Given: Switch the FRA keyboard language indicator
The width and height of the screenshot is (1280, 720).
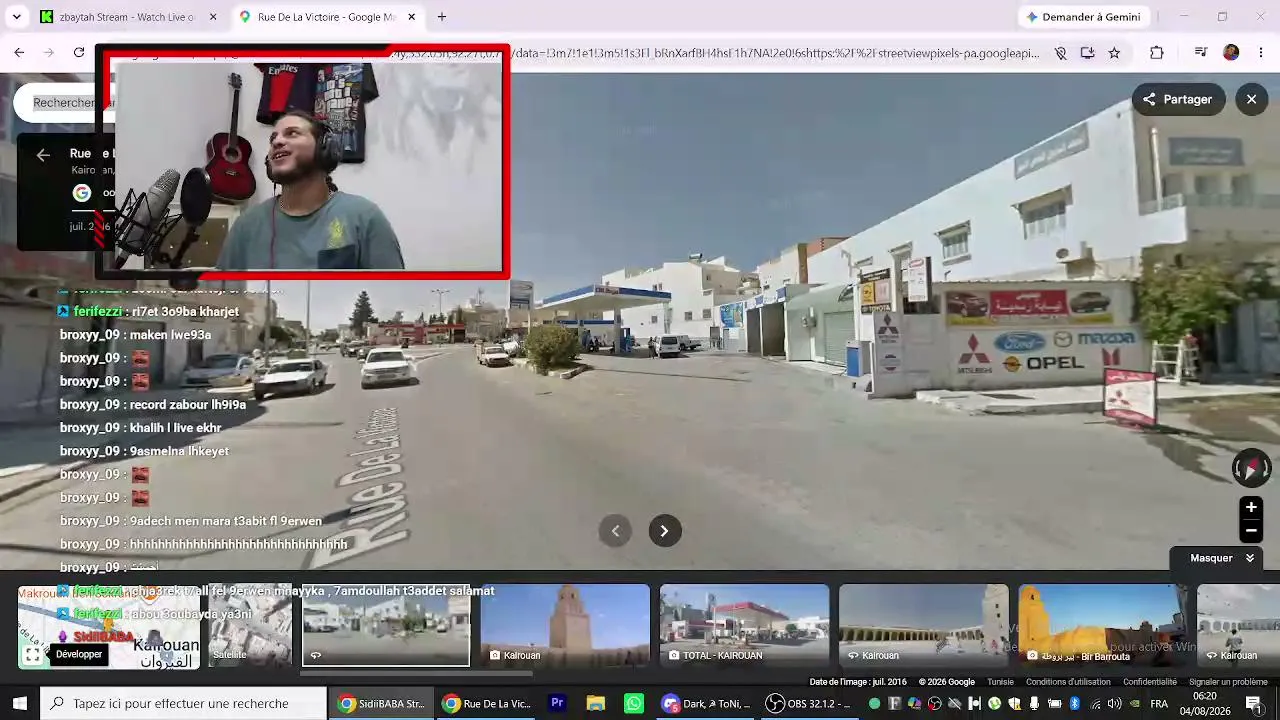Looking at the screenshot, I should click(1159, 704).
